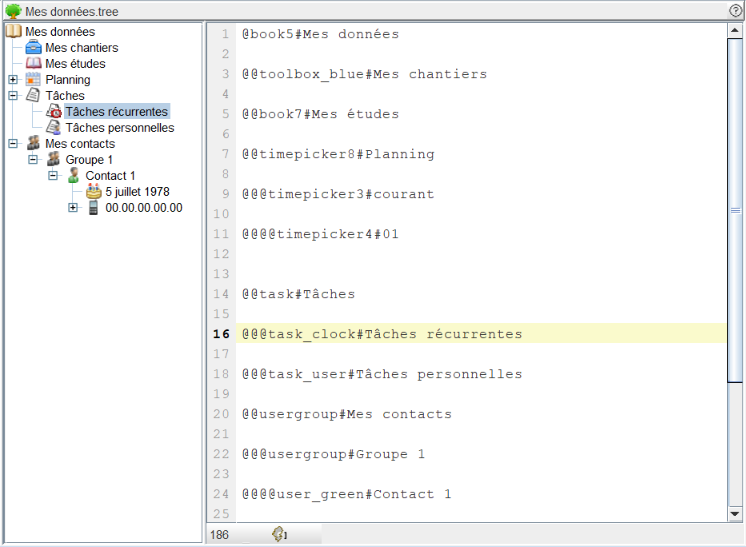Collapse the Groupe 1 node

[x=33, y=159]
